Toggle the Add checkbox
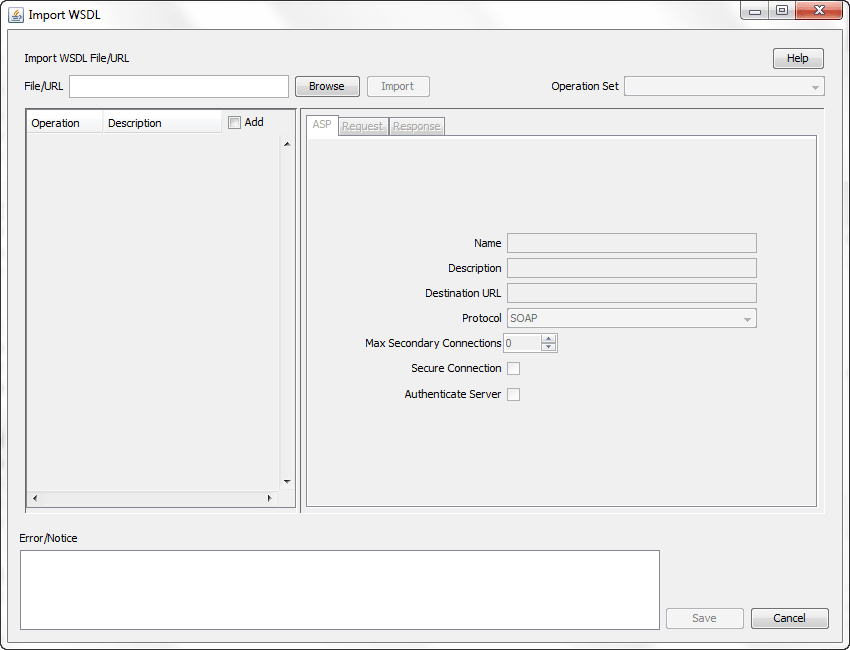This screenshot has width=850, height=650. pyautogui.click(x=234, y=123)
